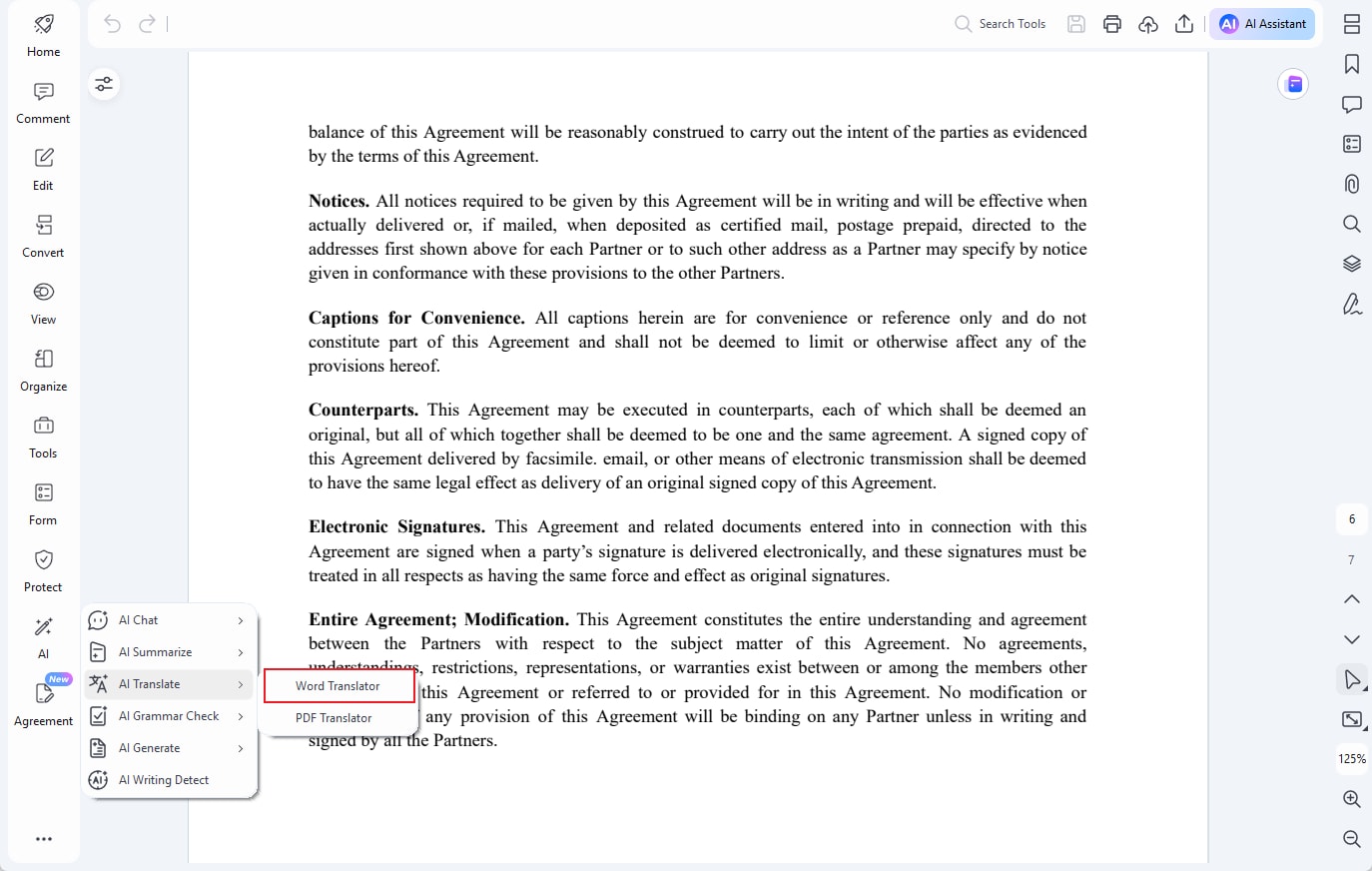Image resolution: width=1372 pixels, height=871 pixels.
Task: Choose Word Translator
Action: [340, 686]
